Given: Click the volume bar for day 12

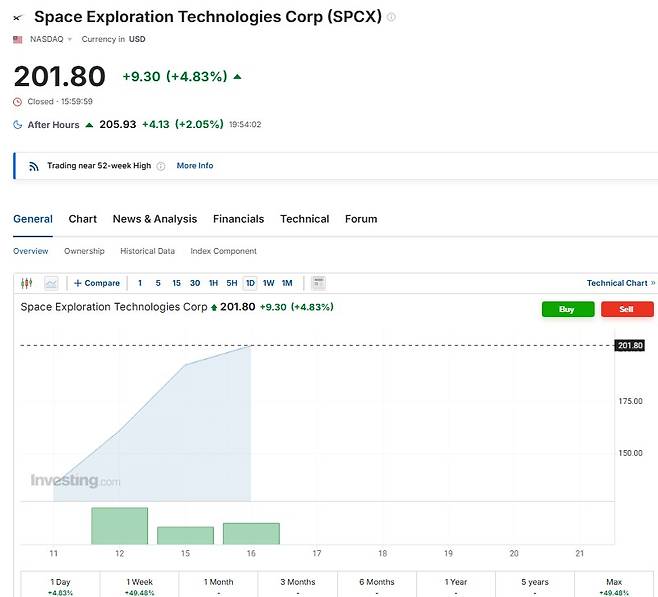Looking at the screenshot, I should point(120,526).
